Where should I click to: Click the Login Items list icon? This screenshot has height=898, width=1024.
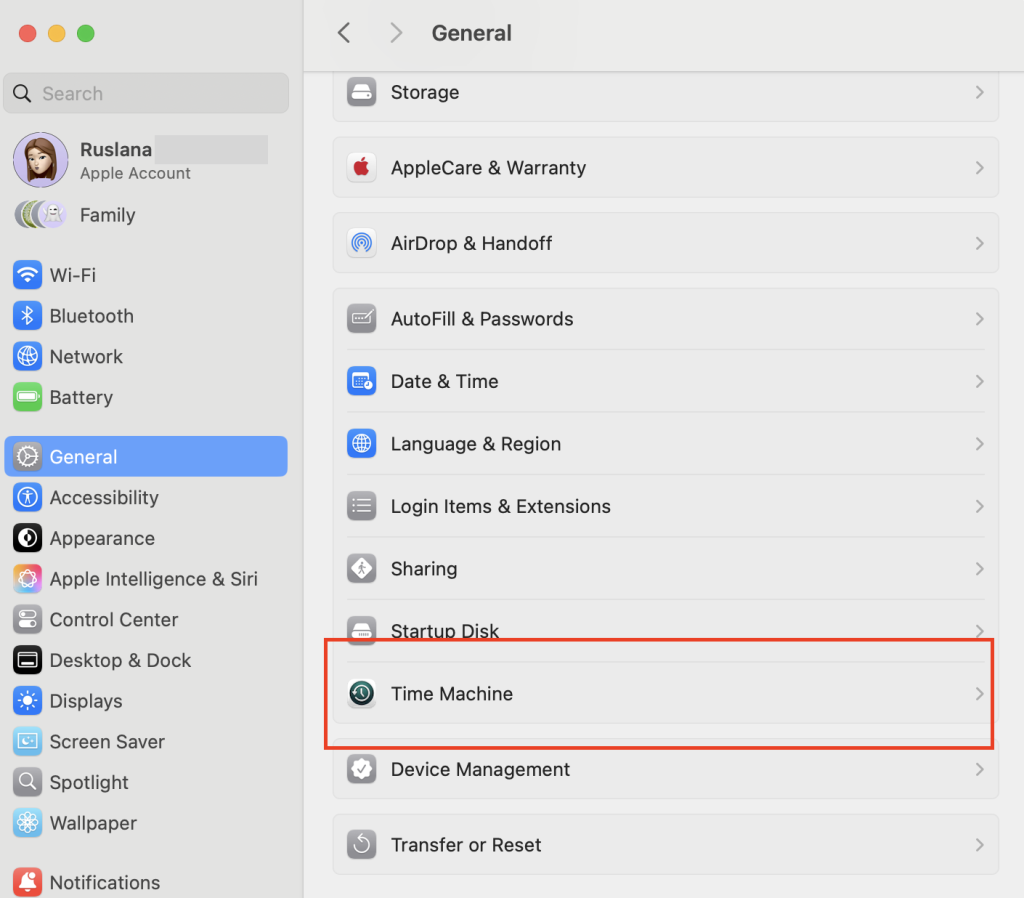pos(361,506)
